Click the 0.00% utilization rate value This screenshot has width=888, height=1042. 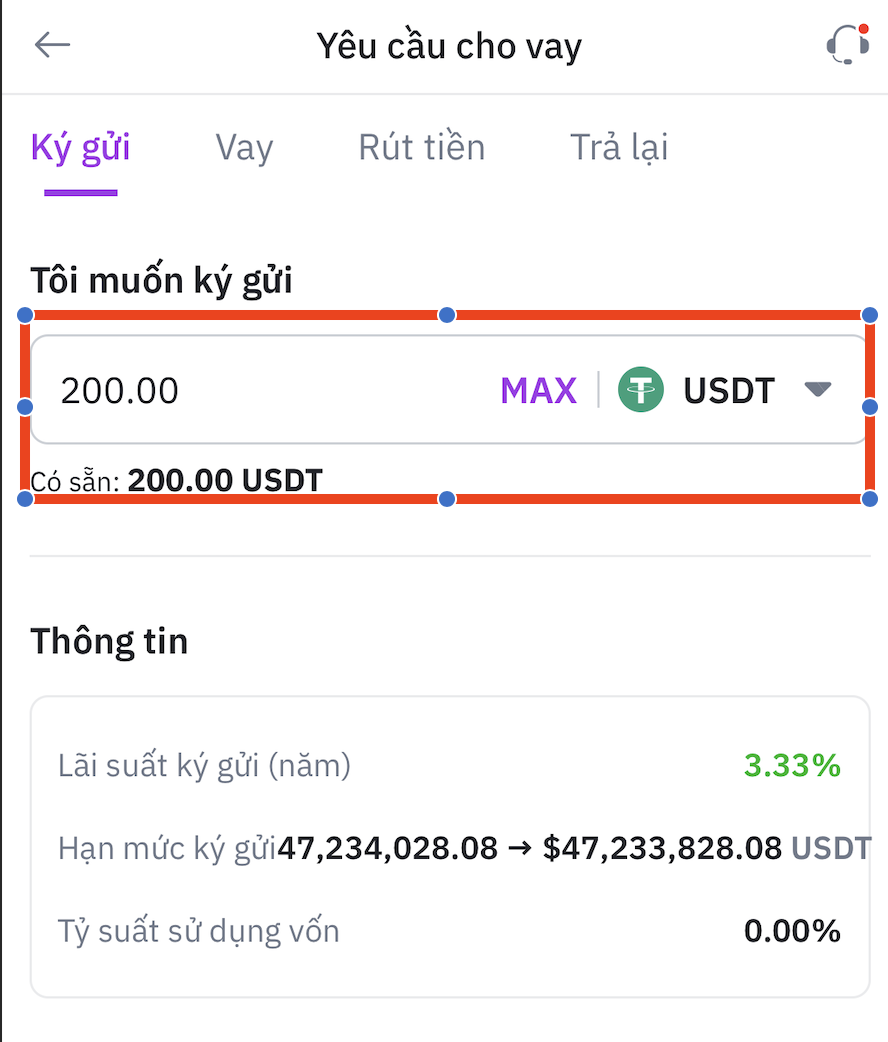tap(792, 931)
